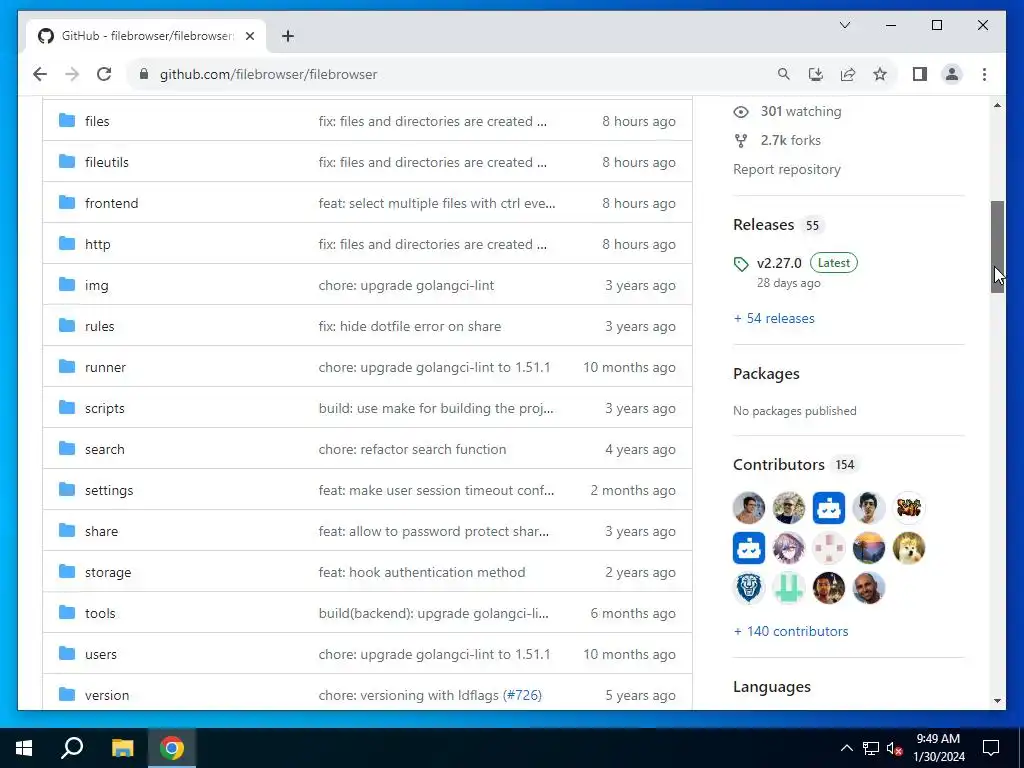Open the http folder

point(97,245)
